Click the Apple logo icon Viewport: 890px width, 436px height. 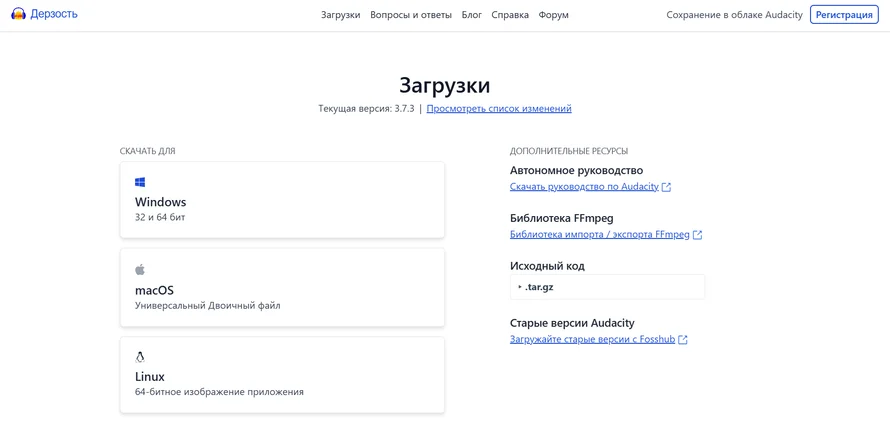pos(140,269)
